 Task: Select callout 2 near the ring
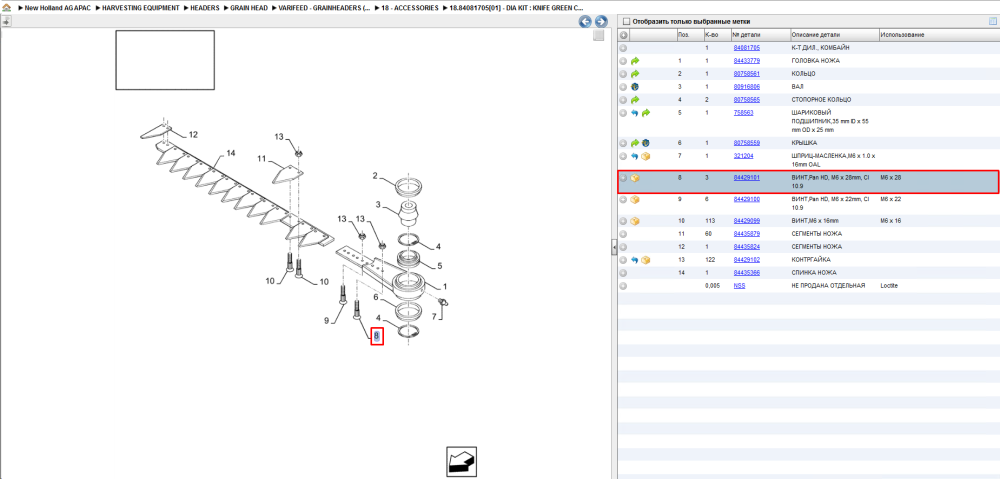pyautogui.click(x=375, y=175)
